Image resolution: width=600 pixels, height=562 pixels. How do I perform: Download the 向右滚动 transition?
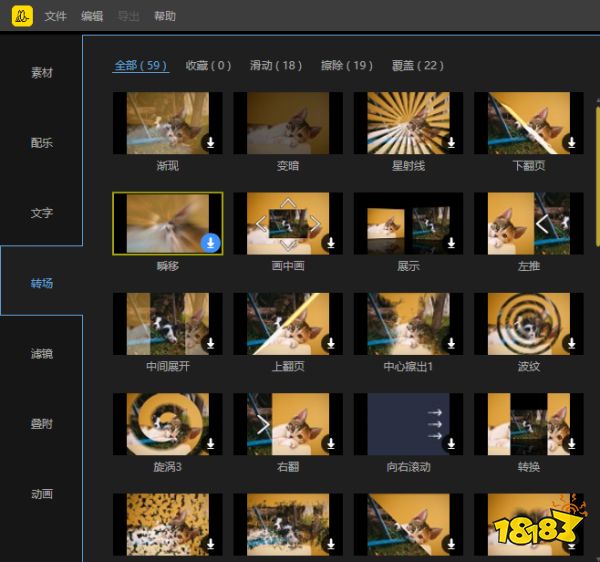click(451, 443)
